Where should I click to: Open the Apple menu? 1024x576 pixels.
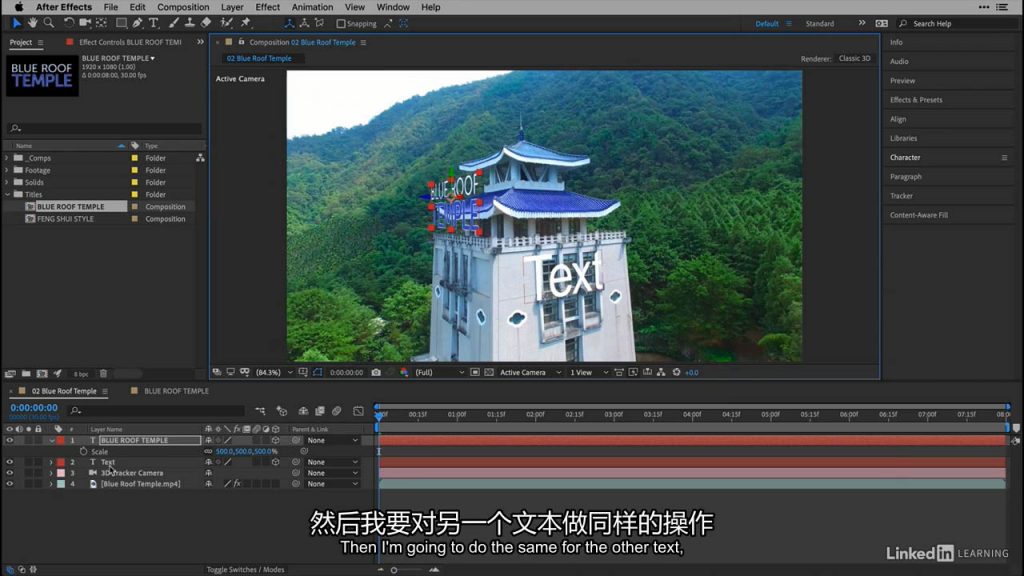(x=18, y=7)
